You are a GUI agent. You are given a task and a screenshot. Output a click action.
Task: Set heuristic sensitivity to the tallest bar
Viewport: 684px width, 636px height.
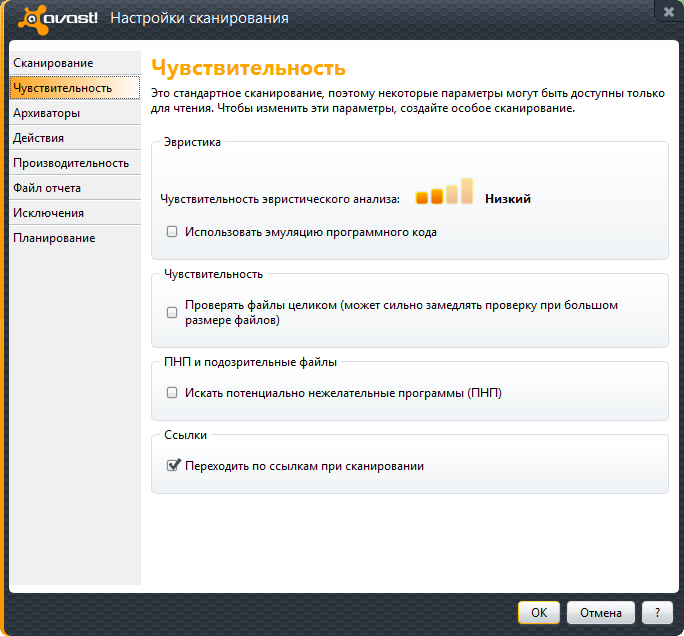[467, 190]
